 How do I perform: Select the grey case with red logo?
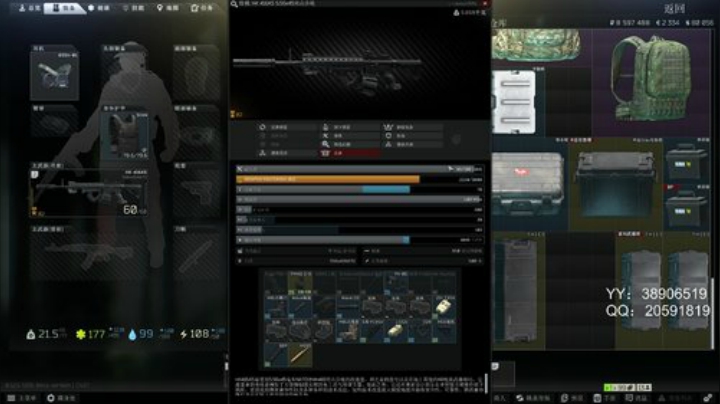pos(529,184)
